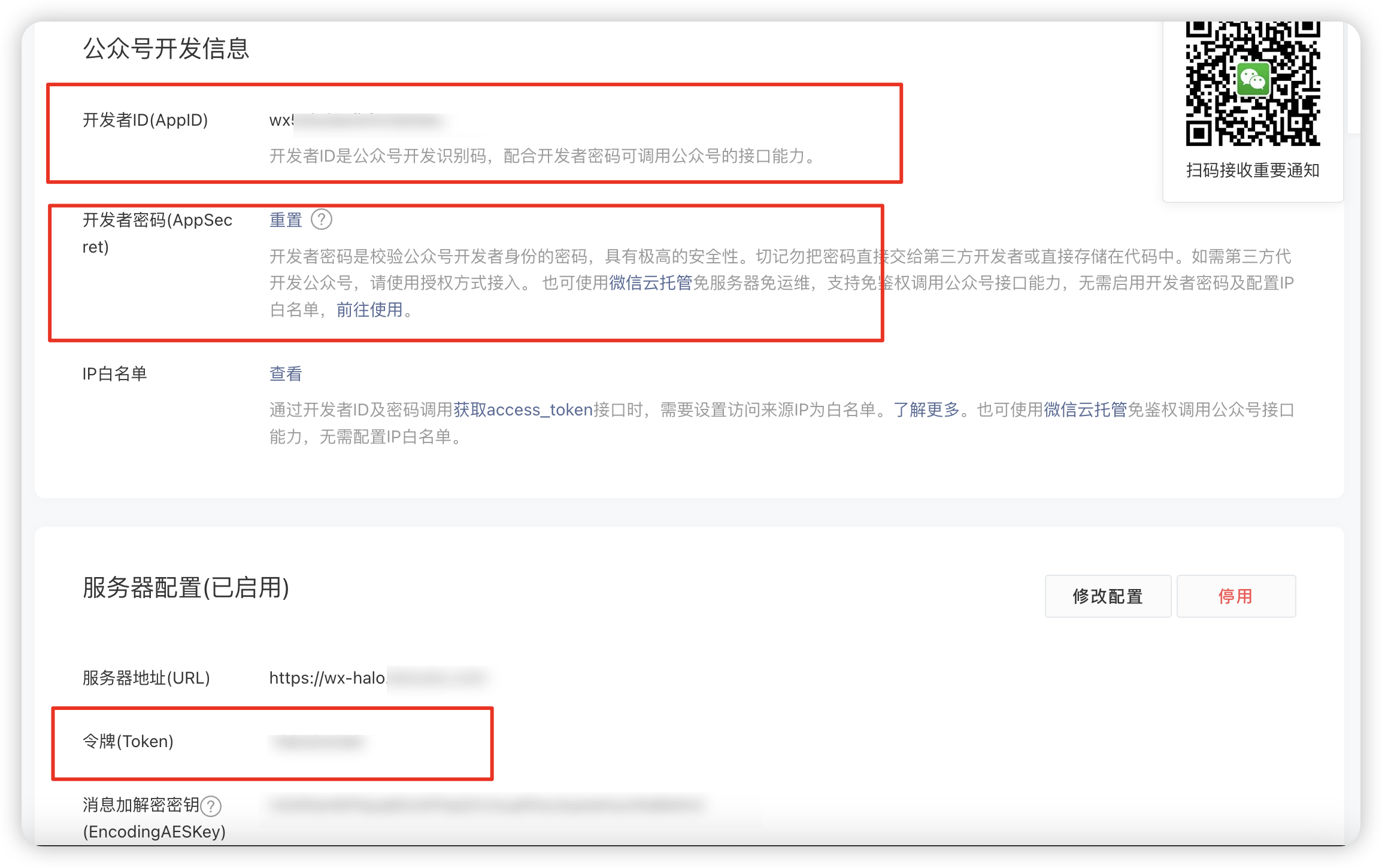The height and width of the screenshot is (868, 1382).
Task: Click the WeChat QR code image
Action: pyautogui.click(x=1253, y=83)
